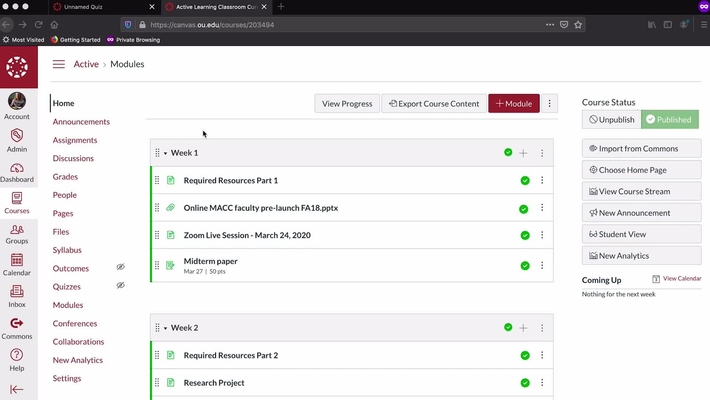
Task: Add an item to Week 1 module
Action: (x=523, y=153)
